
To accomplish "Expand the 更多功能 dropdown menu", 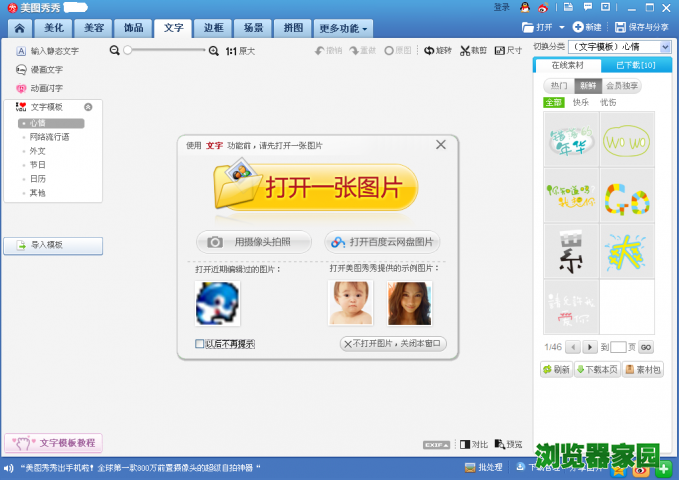I will click(x=344, y=28).
